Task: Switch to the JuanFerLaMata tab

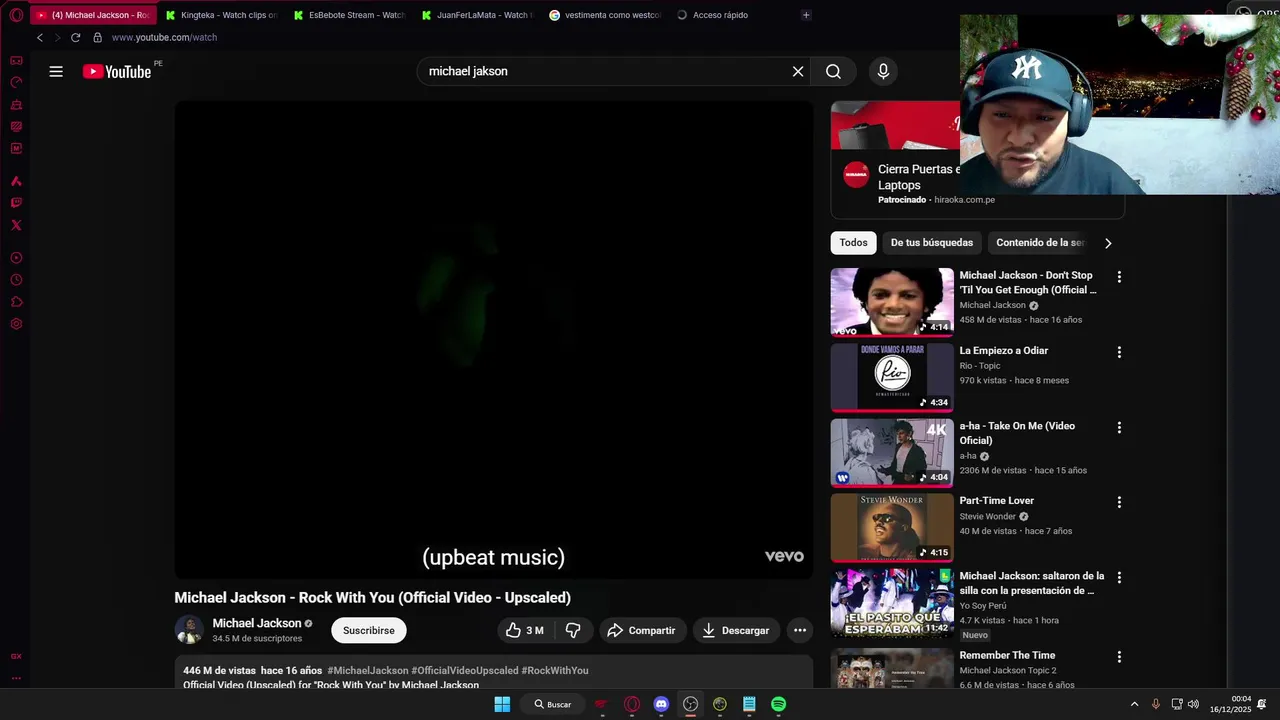Action: (478, 15)
